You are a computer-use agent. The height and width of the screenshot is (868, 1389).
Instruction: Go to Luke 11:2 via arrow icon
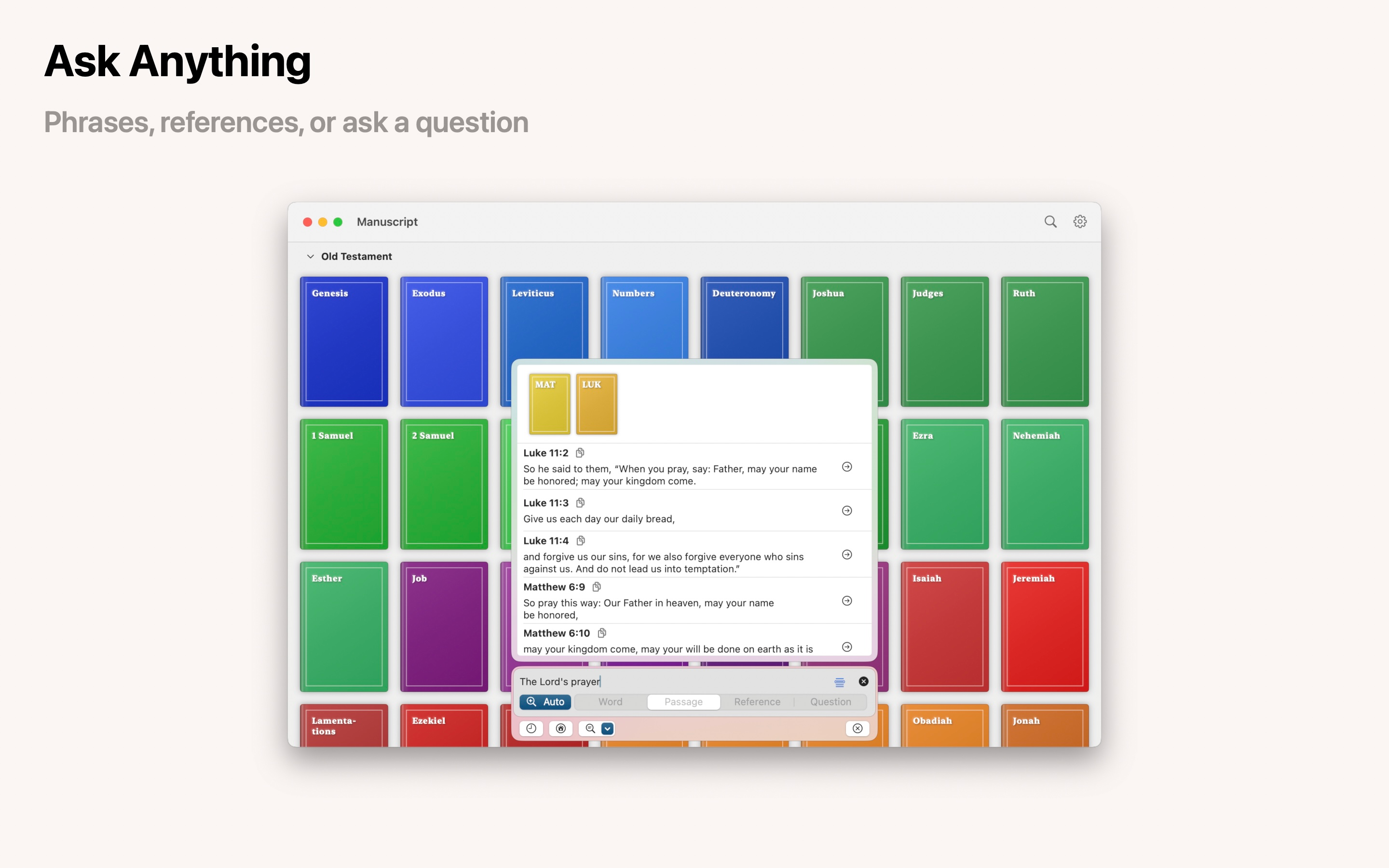(x=846, y=467)
